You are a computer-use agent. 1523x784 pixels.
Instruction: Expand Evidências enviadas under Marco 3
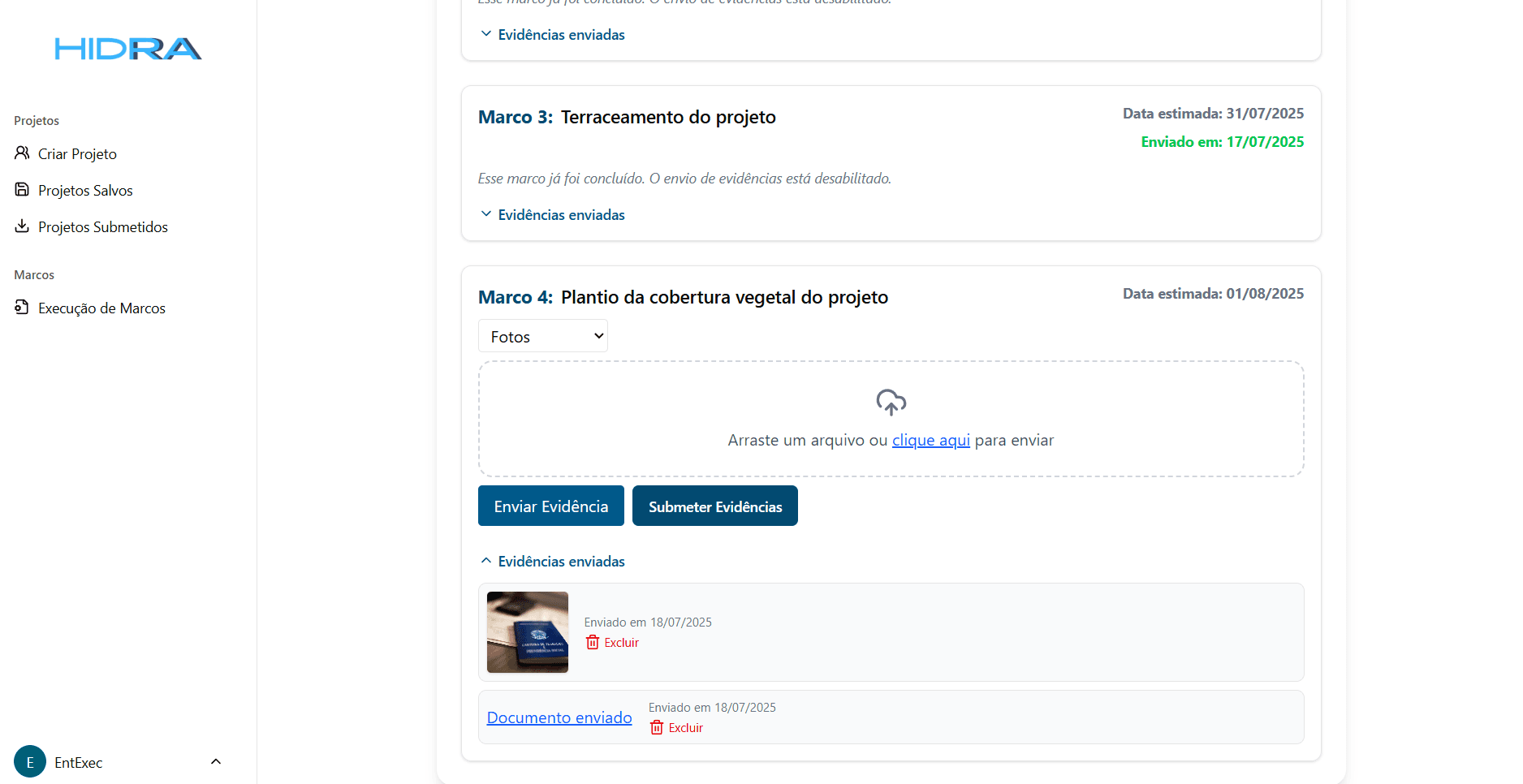coord(553,214)
